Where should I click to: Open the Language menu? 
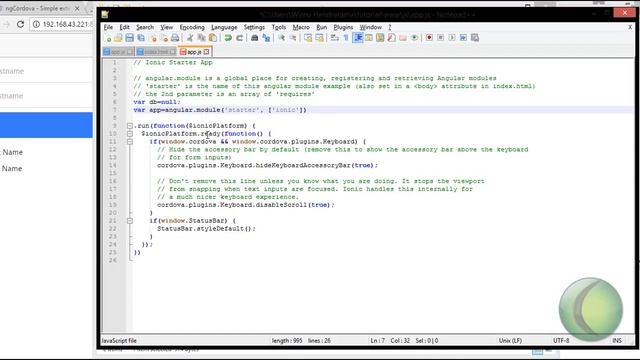tap(224, 27)
